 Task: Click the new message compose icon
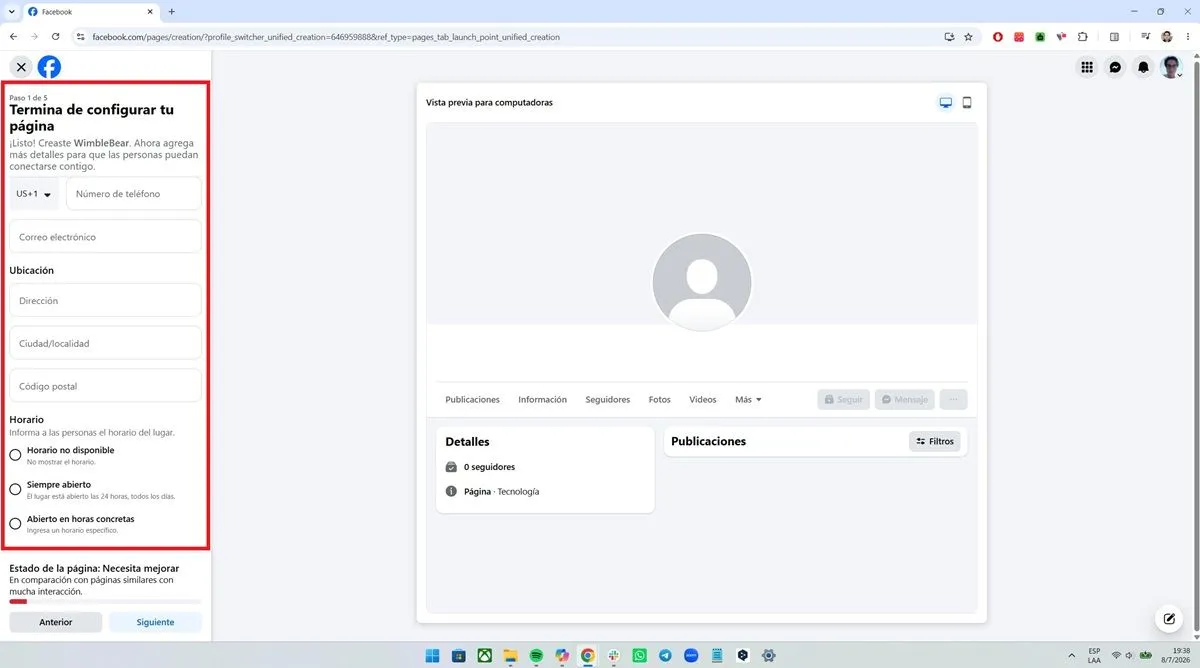point(1168,618)
